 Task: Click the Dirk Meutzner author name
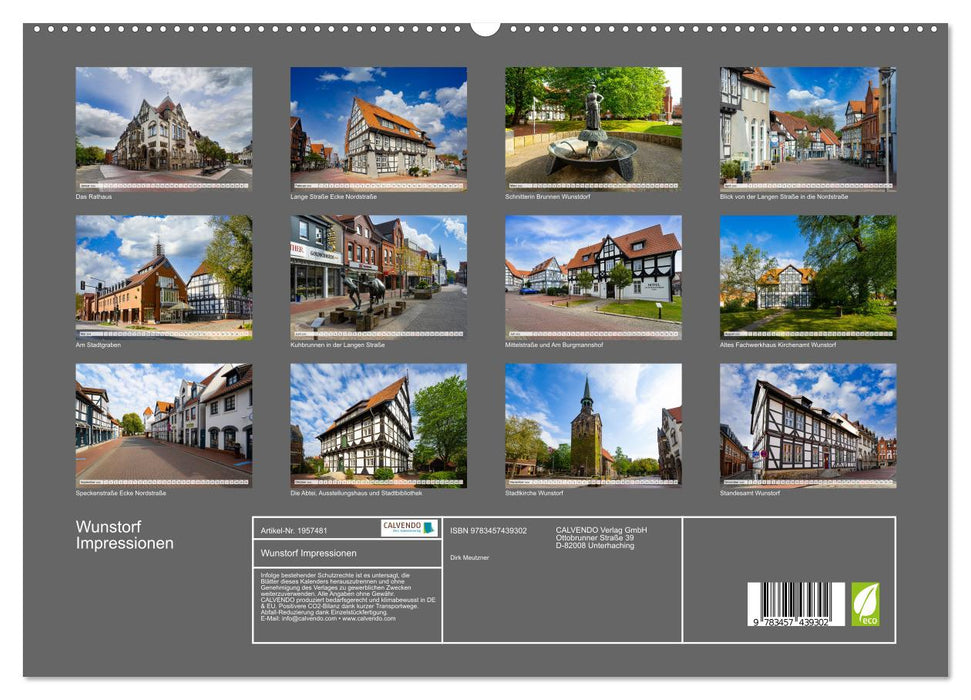click(471, 557)
